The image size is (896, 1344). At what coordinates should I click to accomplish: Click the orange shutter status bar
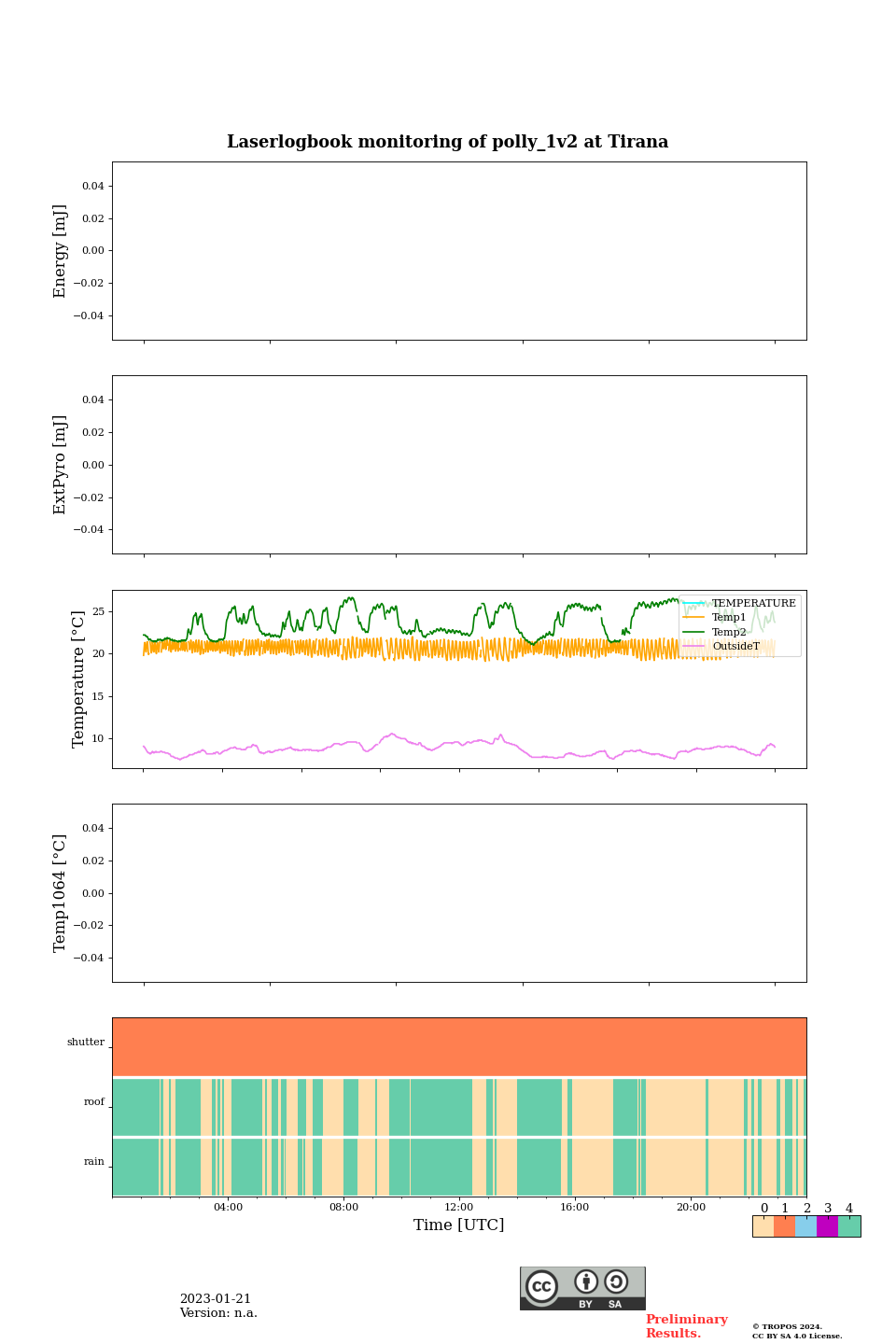click(459, 1047)
